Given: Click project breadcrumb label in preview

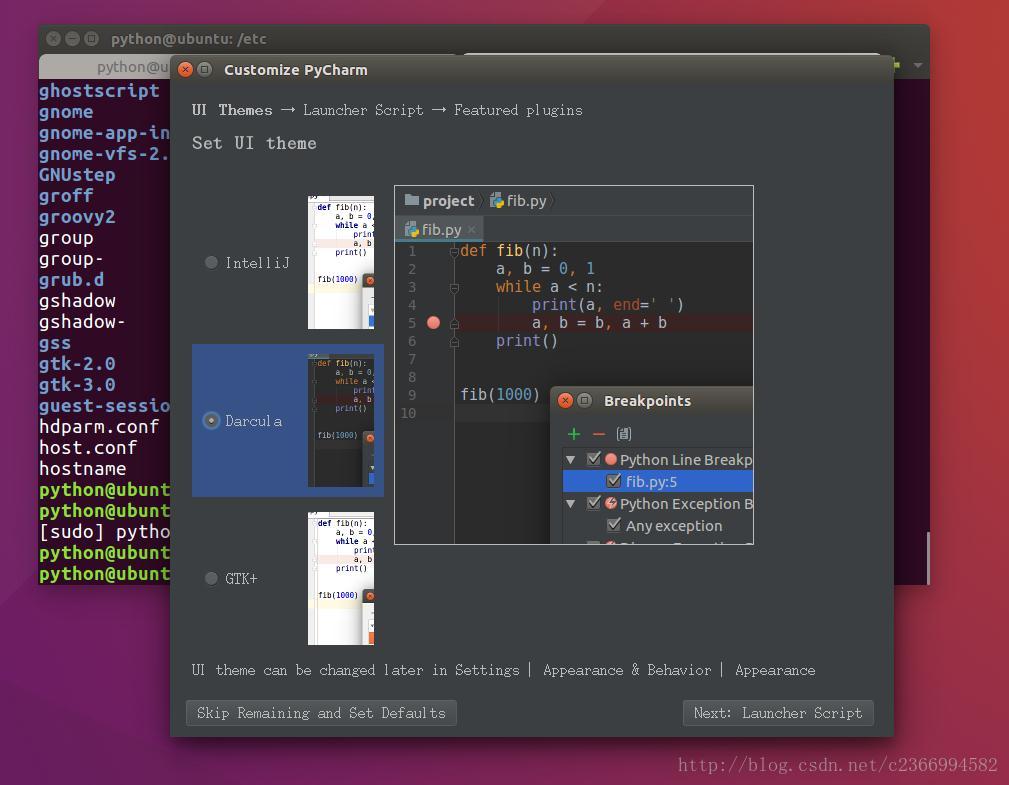Looking at the screenshot, I should 449,201.
